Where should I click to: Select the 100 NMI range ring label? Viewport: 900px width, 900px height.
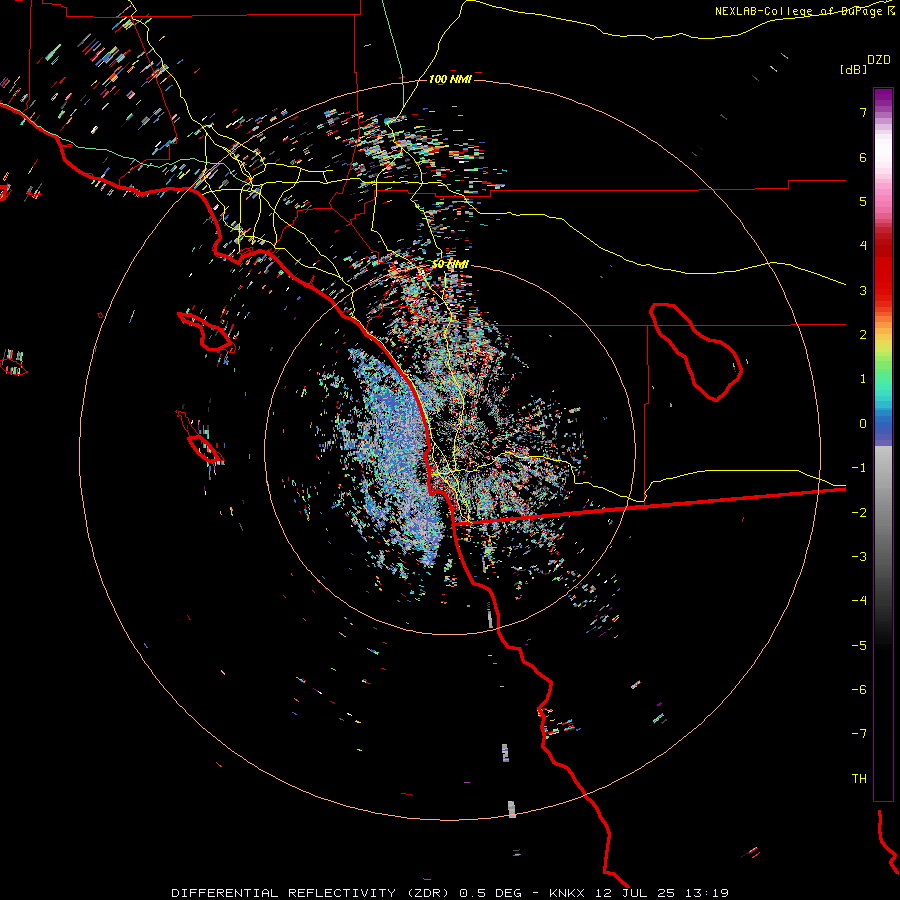[450, 79]
